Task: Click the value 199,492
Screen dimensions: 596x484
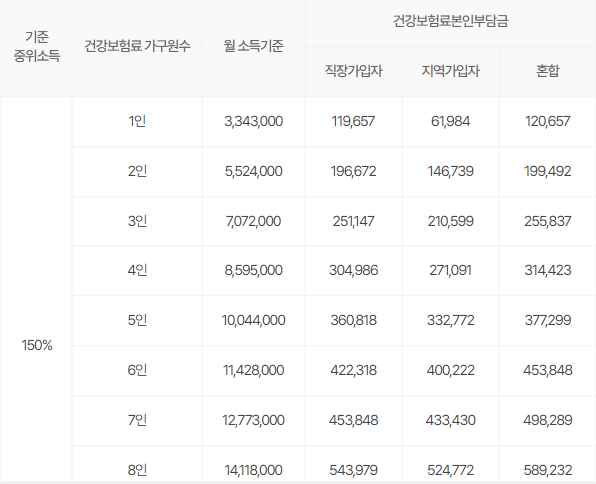Action: (x=548, y=171)
